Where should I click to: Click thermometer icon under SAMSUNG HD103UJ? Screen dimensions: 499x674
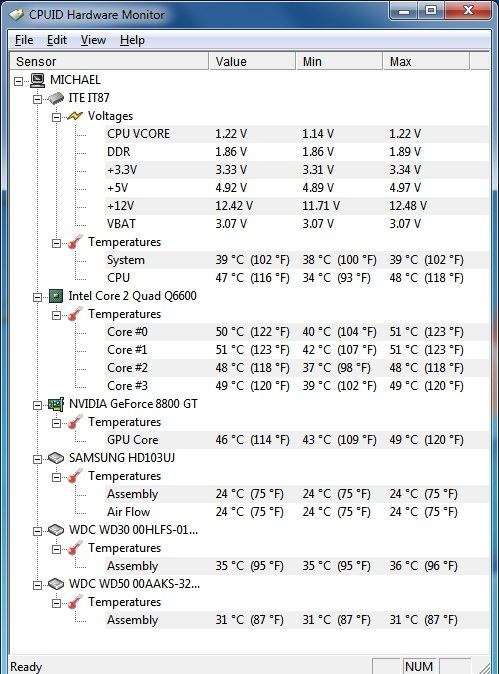click(x=75, y=476)
